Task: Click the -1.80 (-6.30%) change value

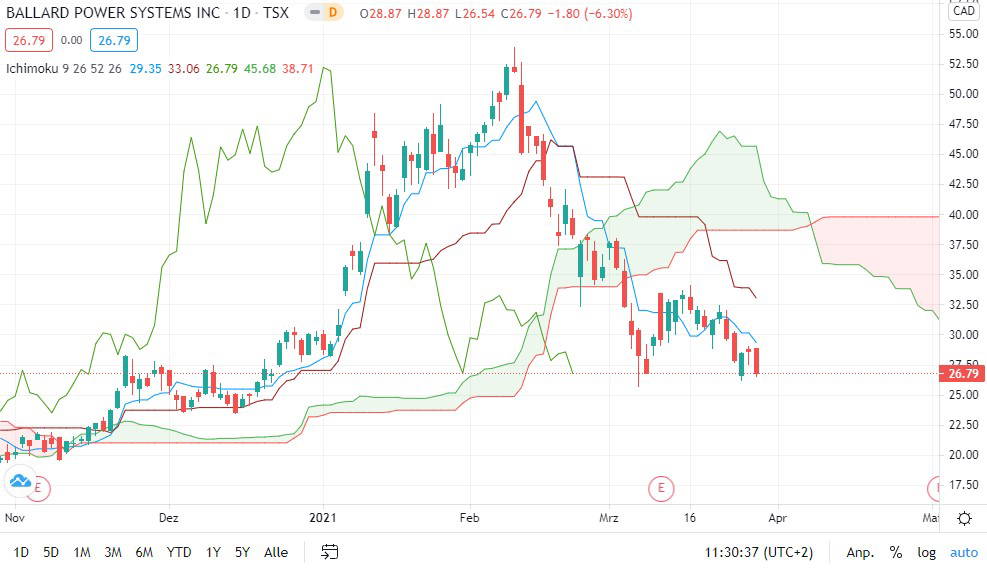Action: tap(589, 13)
